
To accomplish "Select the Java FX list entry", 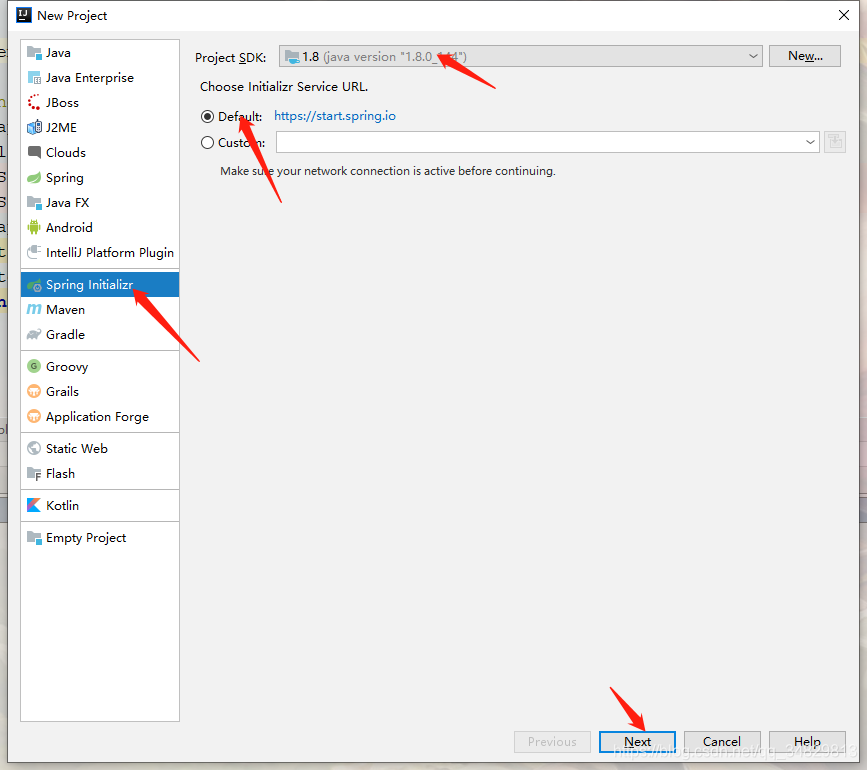I will 100,203.
